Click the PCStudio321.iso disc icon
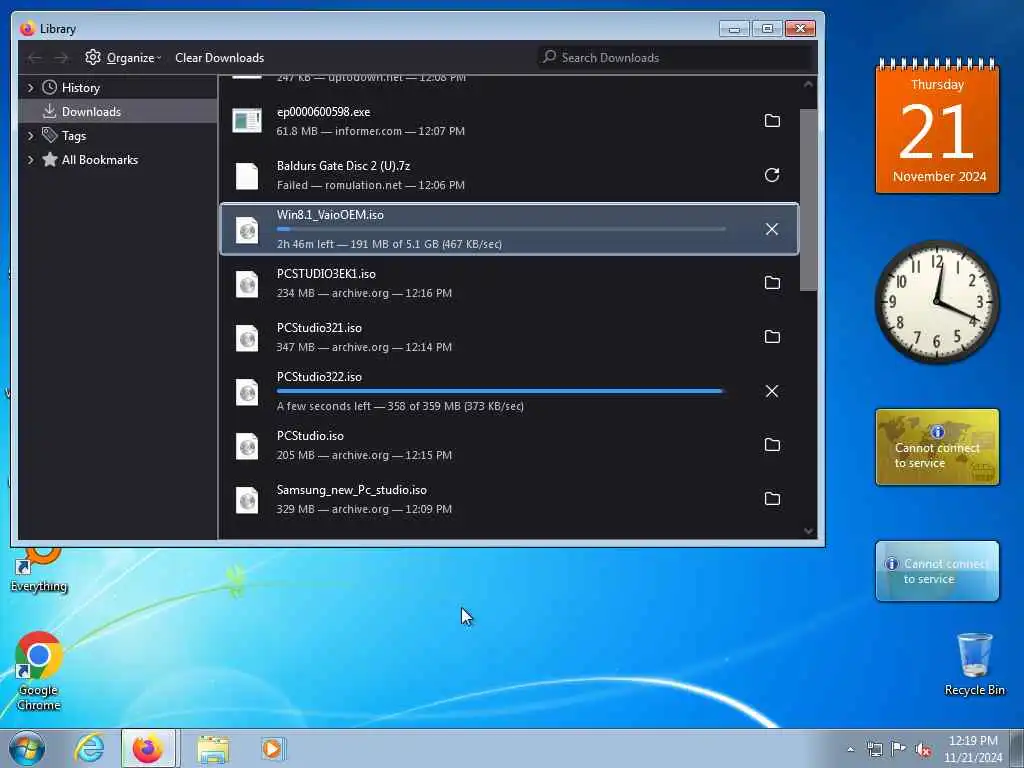This screenshot has width=1024, height=768. click(x=247, y=338)
